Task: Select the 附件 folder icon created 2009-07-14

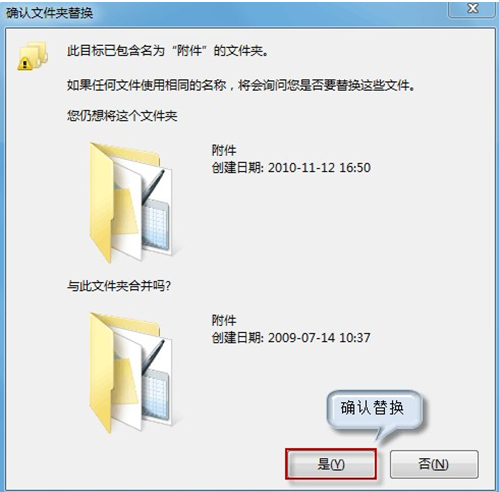Action: pos(131,373)
